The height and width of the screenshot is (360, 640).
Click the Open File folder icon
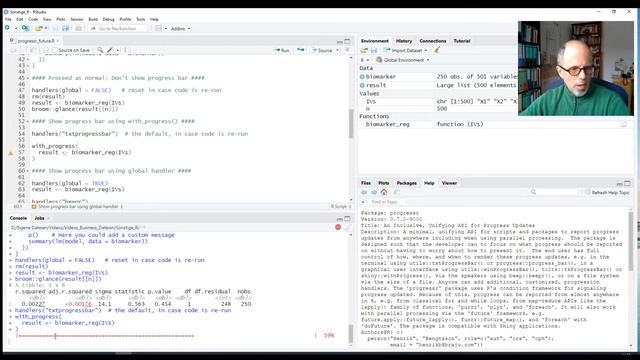(38, 28)
